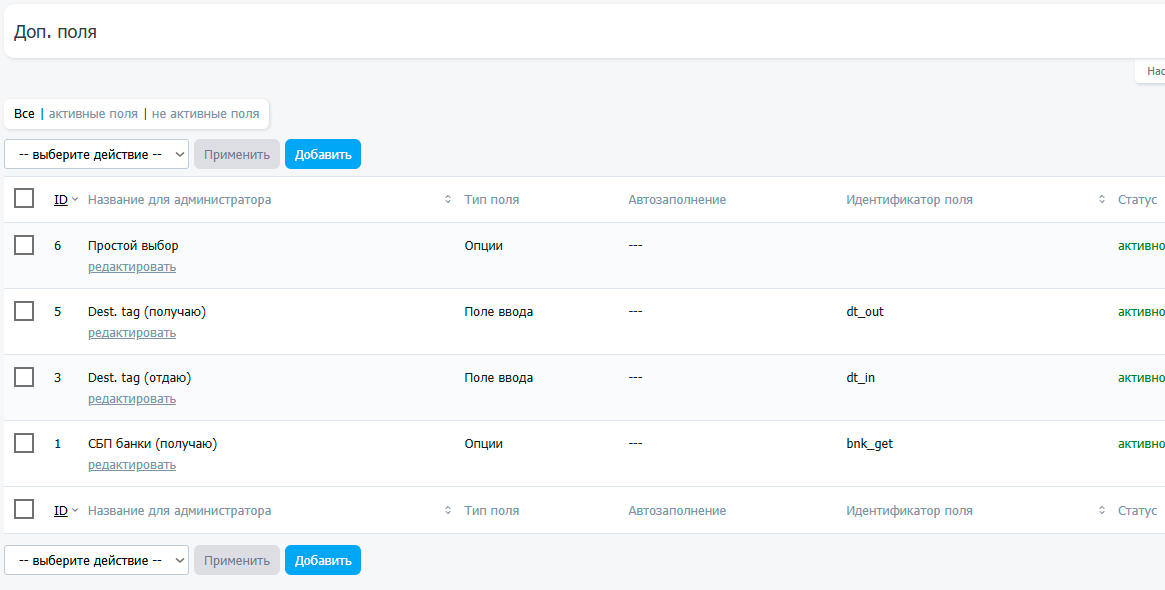Click sort arrows beside bottom field identifier column
The image size is (1165, 590).
(x=1102, y=511)
